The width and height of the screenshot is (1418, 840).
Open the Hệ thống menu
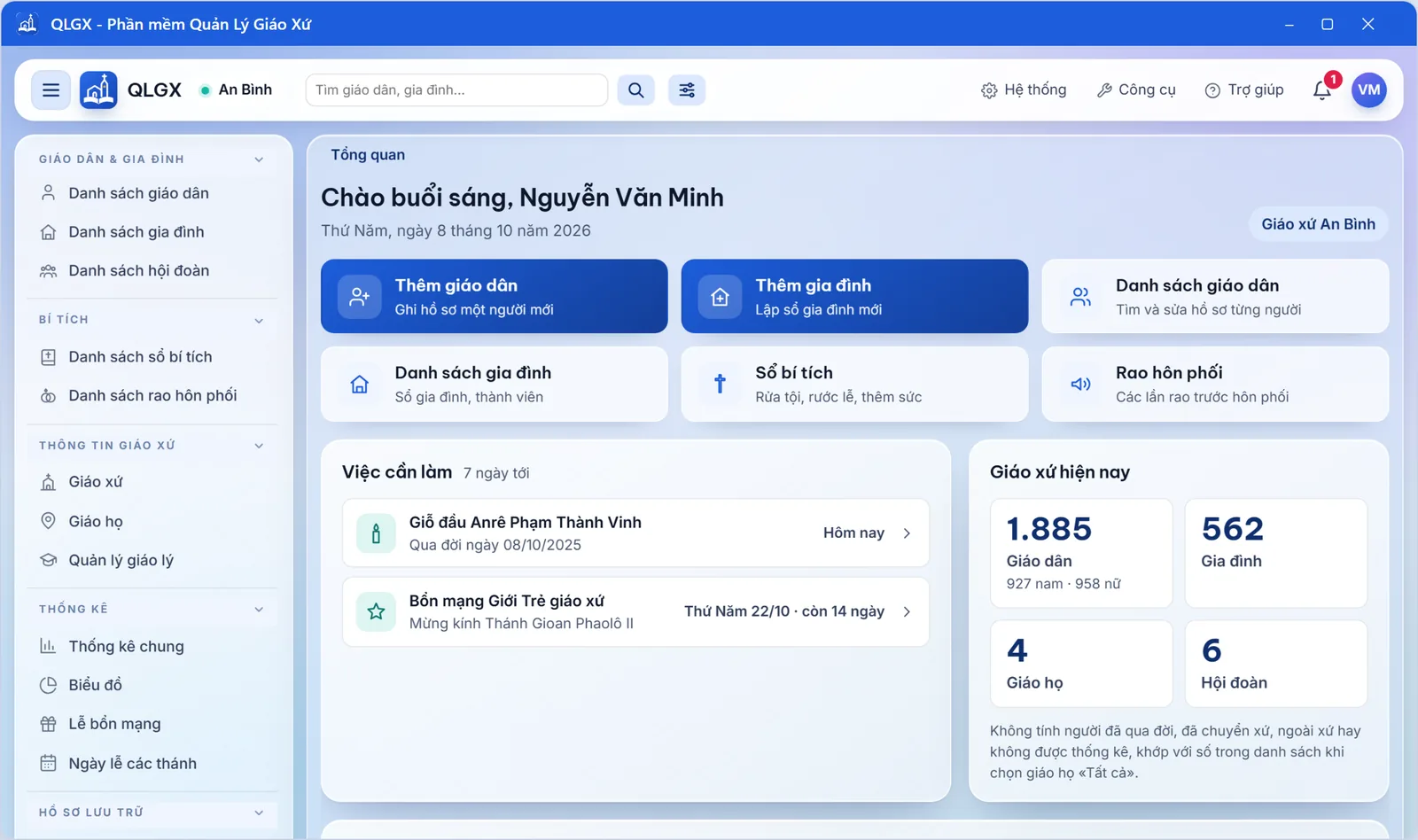pyautogui.click(x=1024, y=89)
